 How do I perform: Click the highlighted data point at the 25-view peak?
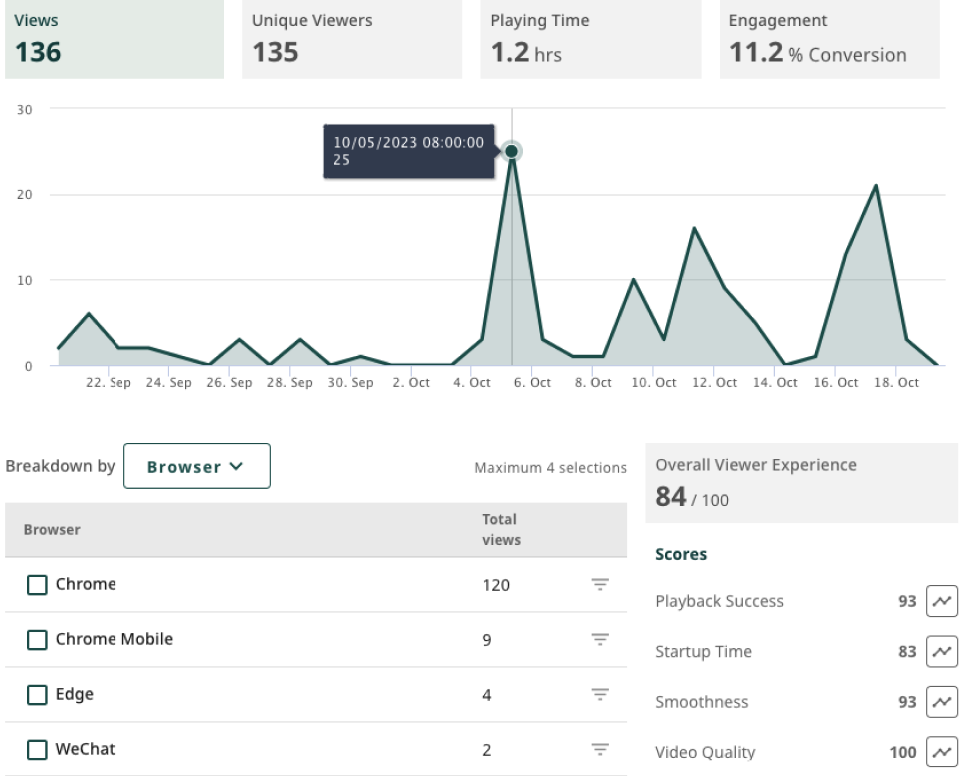pyautogui.click(x=511, y=151)
